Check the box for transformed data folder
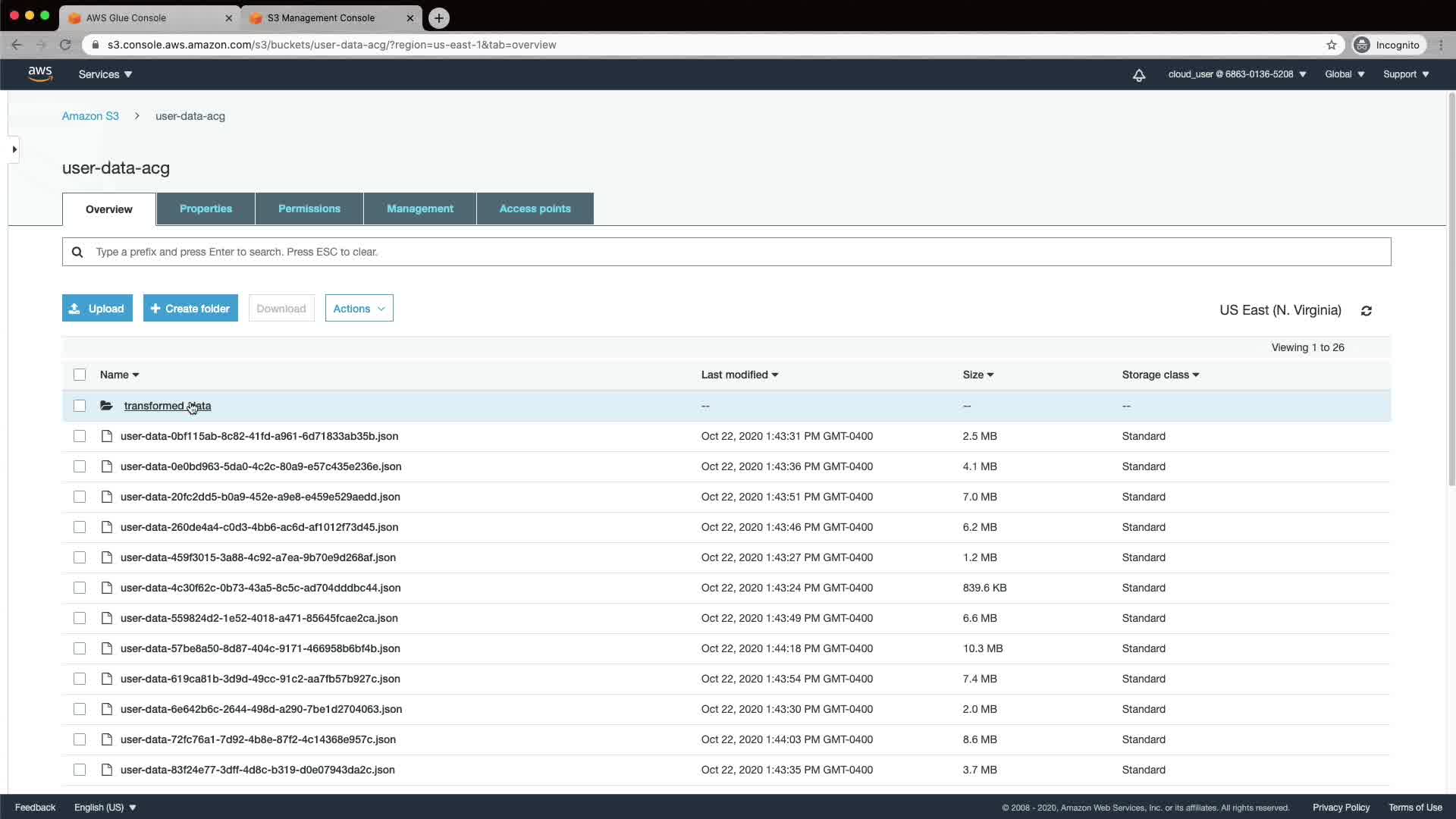Image resolution: width=1456 pixels, height=819 pixels. [x=80, y=406]
